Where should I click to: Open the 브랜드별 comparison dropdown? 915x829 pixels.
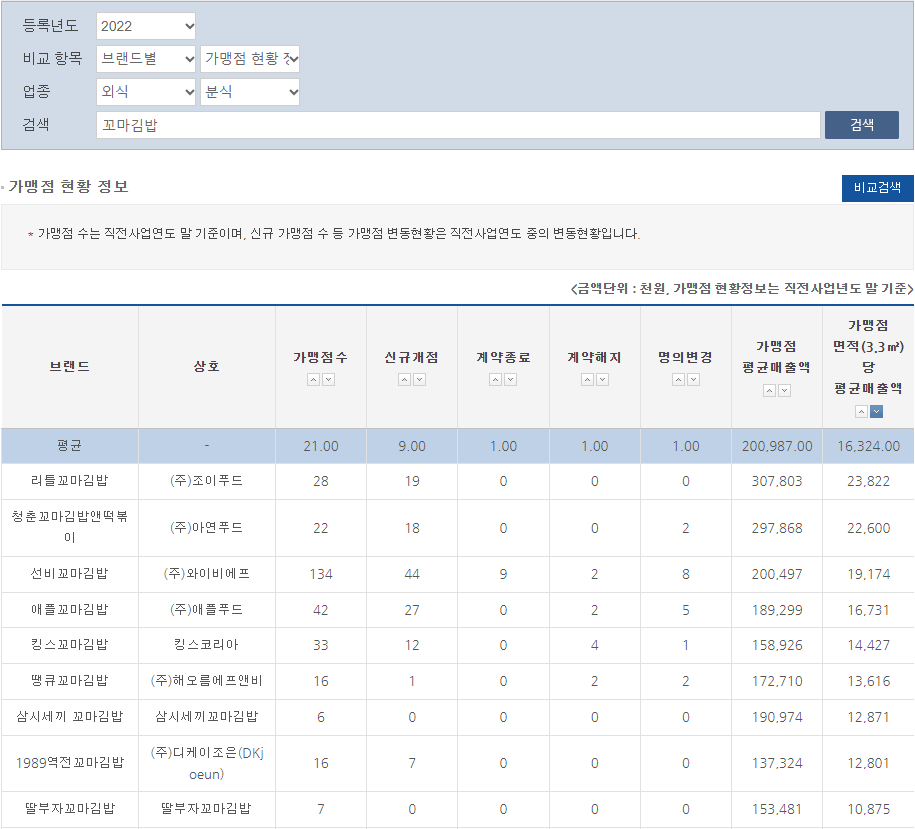[146, 59]
